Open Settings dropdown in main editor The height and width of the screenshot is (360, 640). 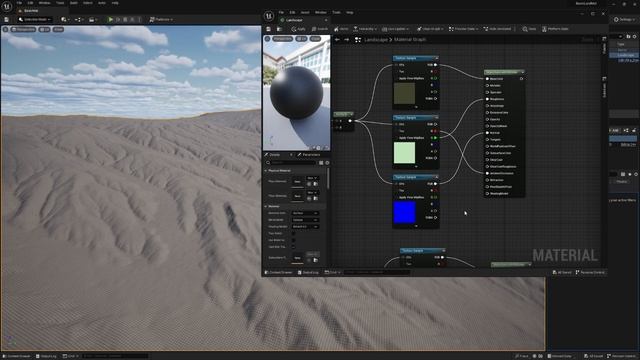624,19
